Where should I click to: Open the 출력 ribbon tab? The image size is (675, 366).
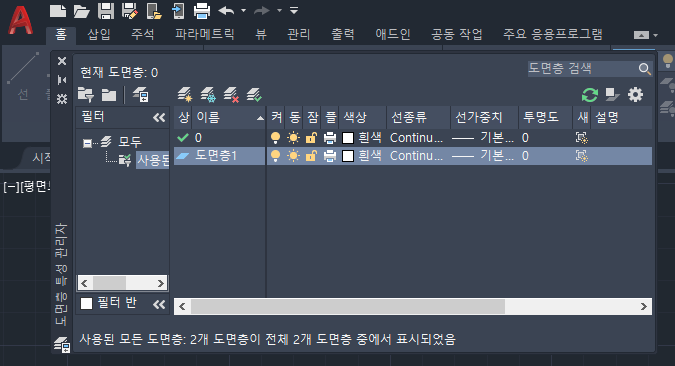coord(343,34)
